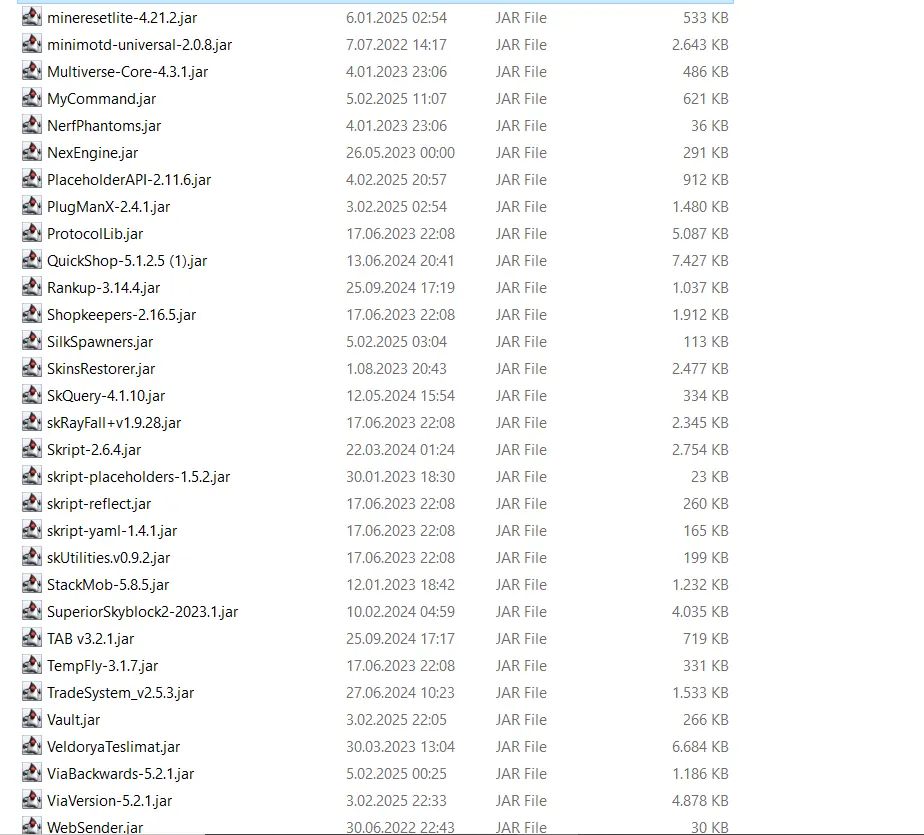This screenshot has height=835, width=924.
Task: Click the skript-placeholders-1.5.2.jar file name
Action: point(138,477)
